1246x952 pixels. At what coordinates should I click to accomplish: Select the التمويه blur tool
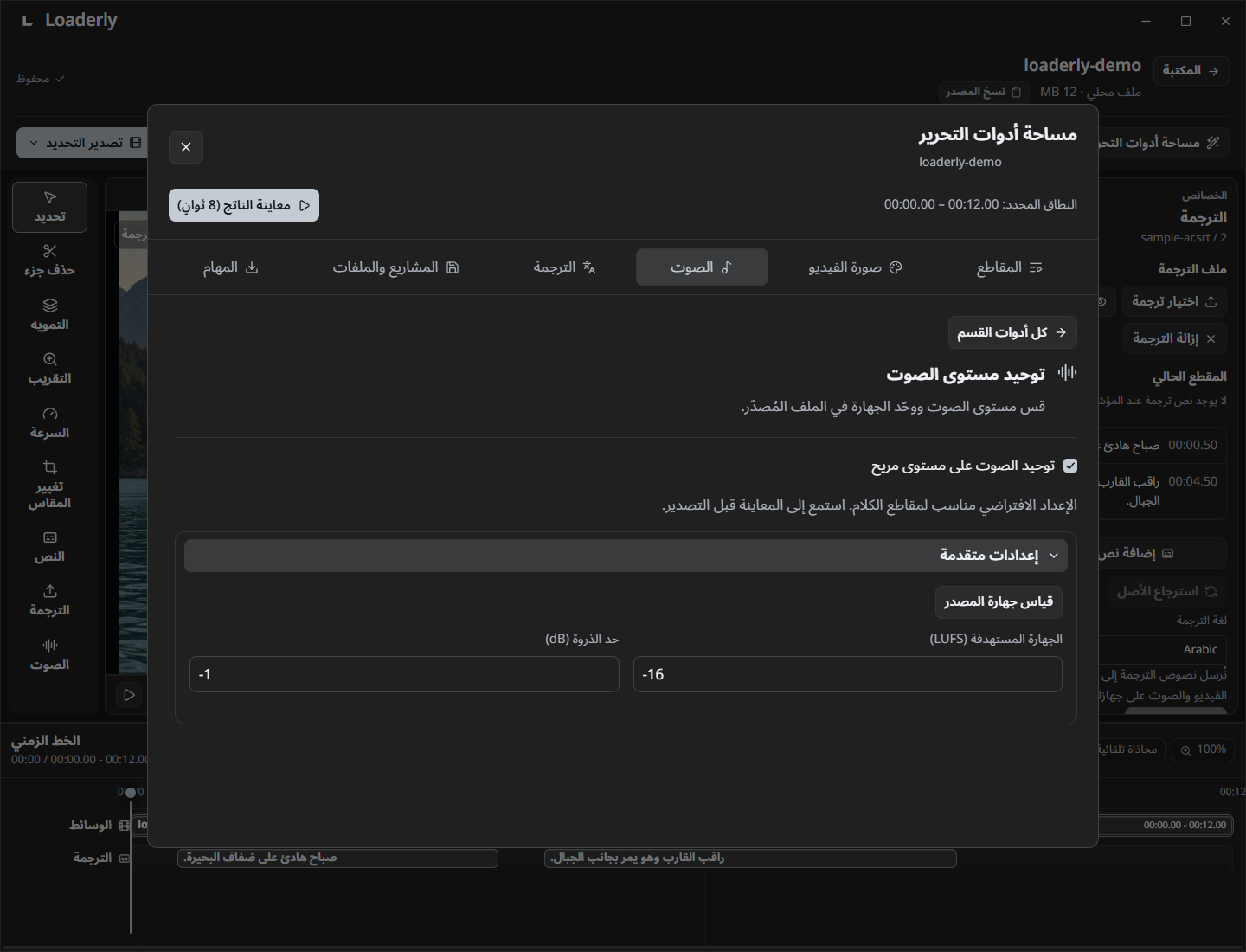click(49, 315)
